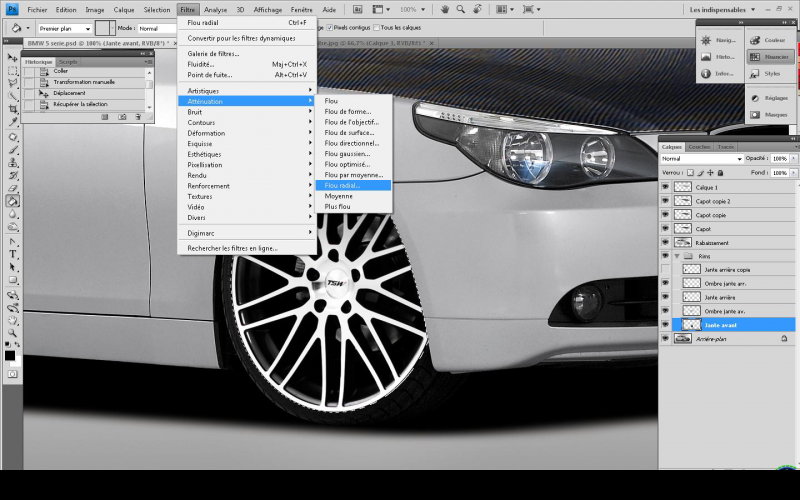The image size is (800, 500).
Task: Click the foreground color swatch
Action: coord(10,356)
